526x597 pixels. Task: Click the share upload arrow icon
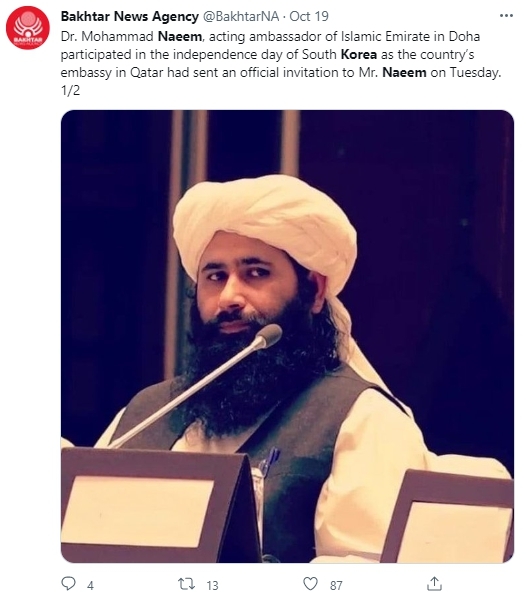tap(434, 583)
